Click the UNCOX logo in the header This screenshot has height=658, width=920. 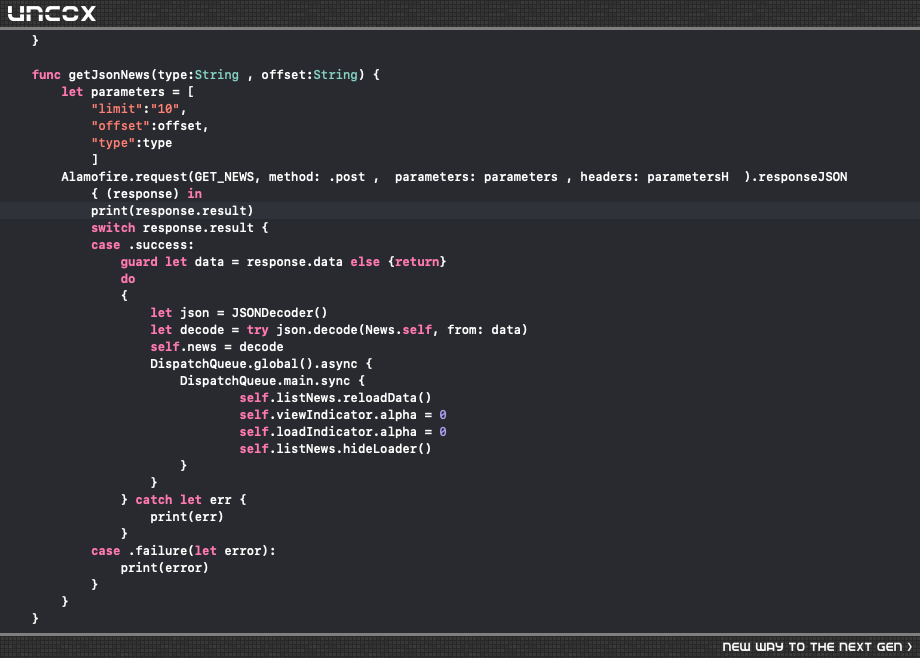coord(52,14)
